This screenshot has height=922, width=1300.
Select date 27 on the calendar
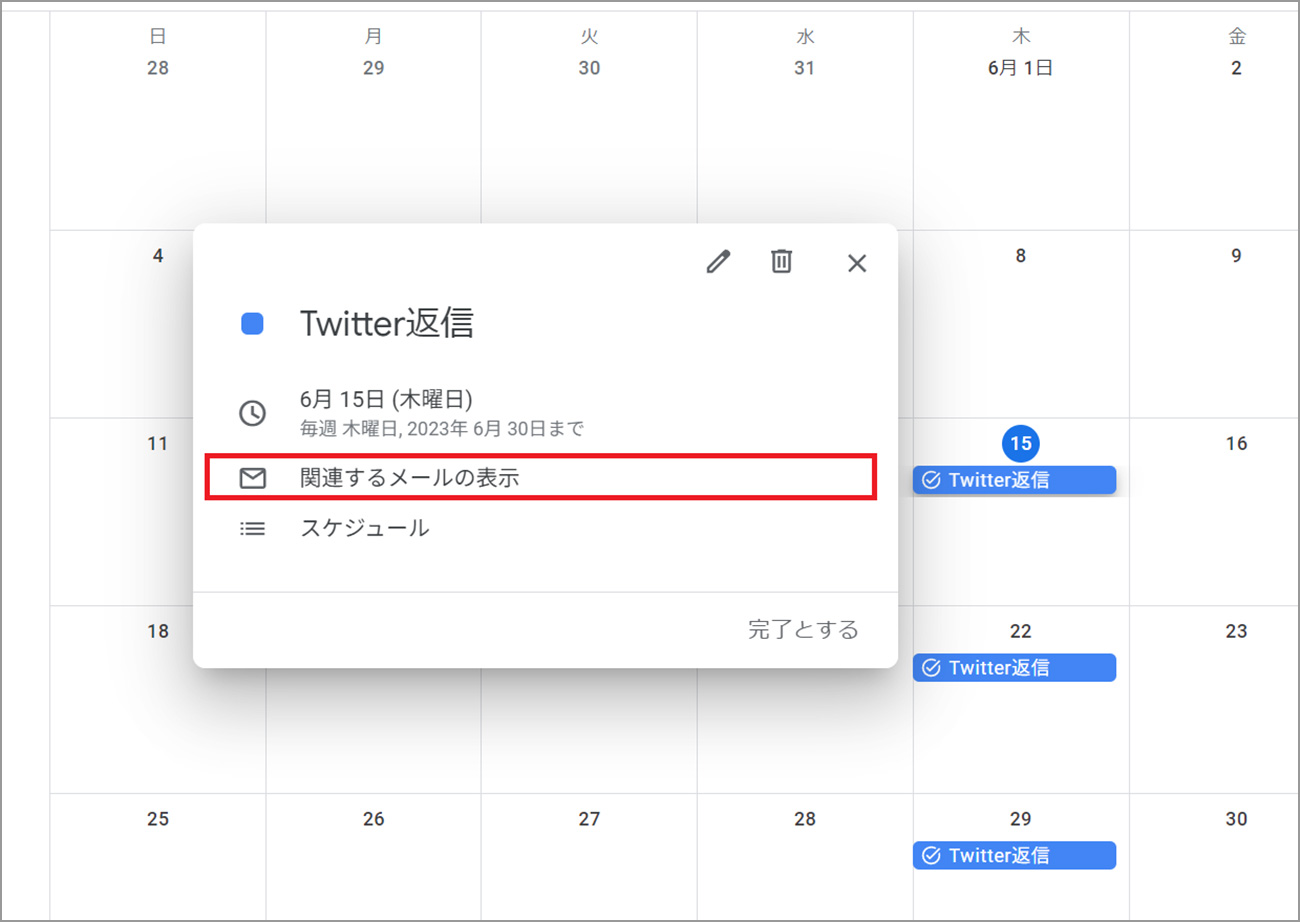pos(589,820)
